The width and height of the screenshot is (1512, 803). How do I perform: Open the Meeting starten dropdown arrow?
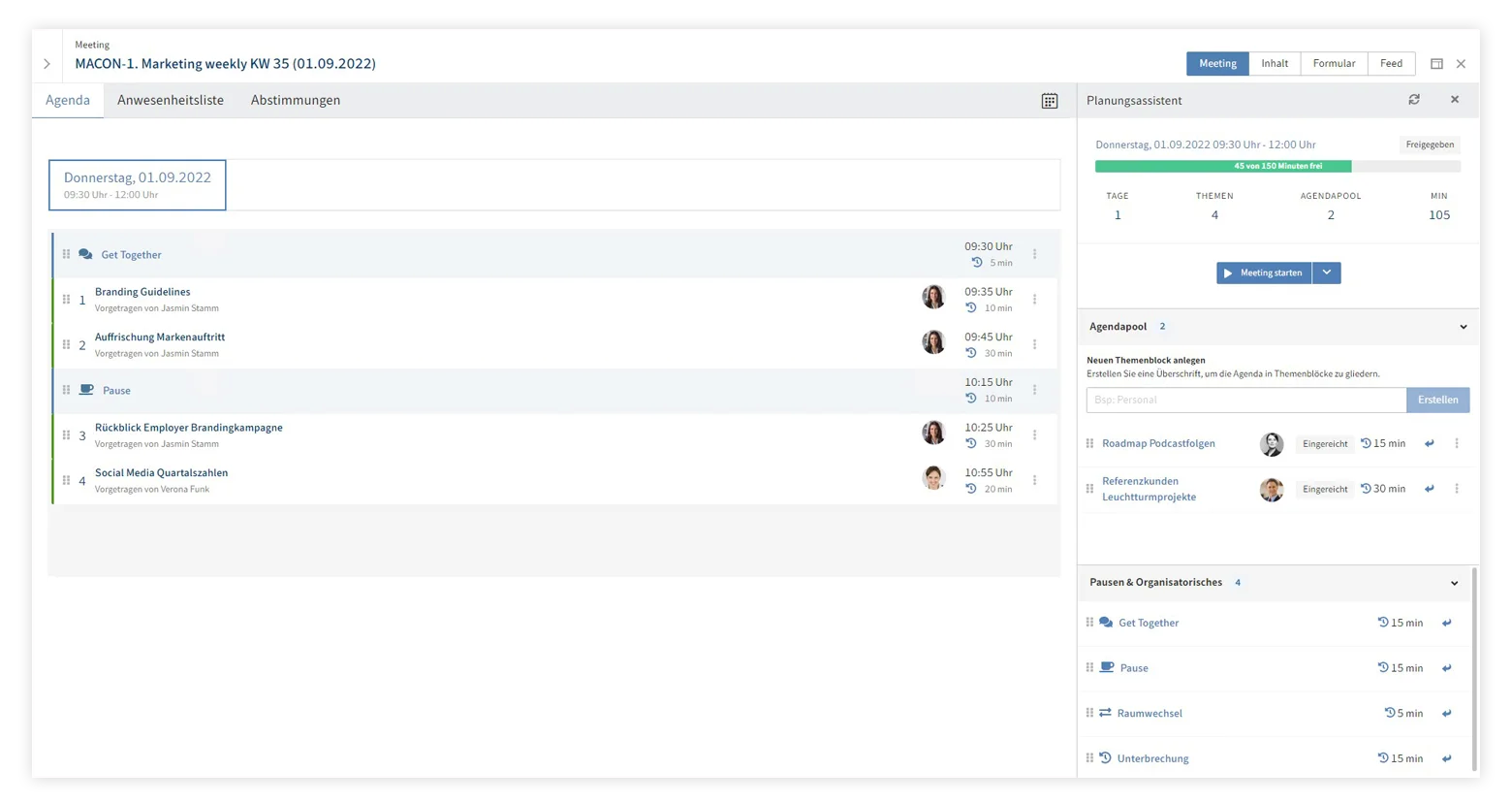(x=1327, y=273)
